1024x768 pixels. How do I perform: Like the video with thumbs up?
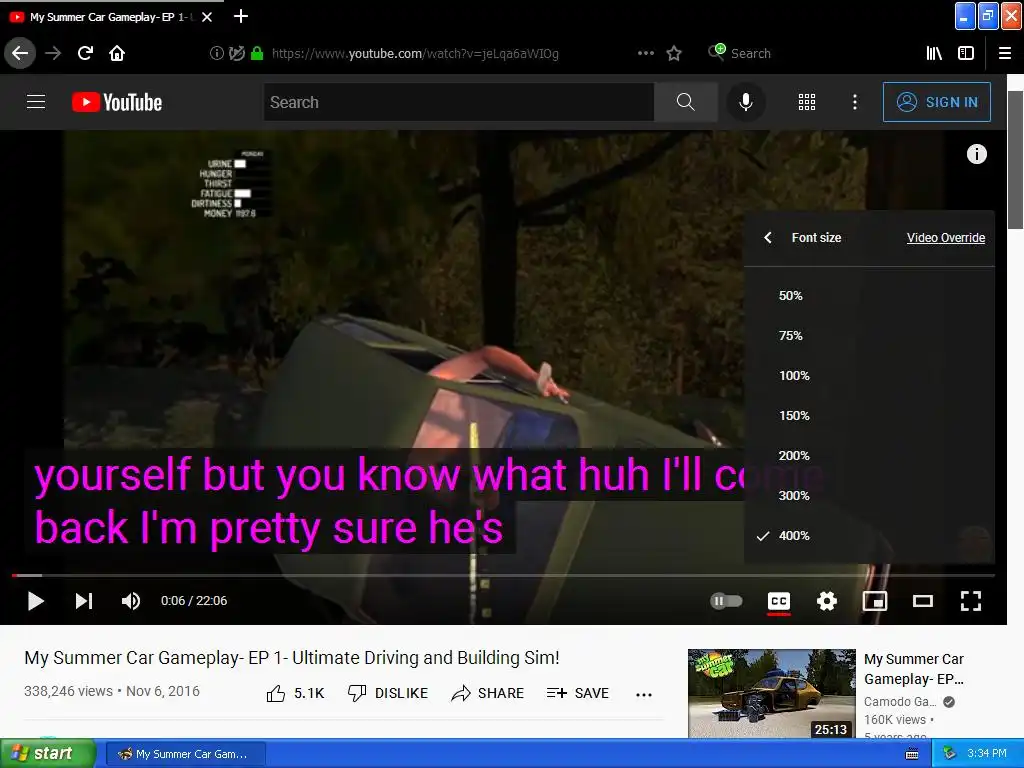pyautogui.click(x=295, y=694)
